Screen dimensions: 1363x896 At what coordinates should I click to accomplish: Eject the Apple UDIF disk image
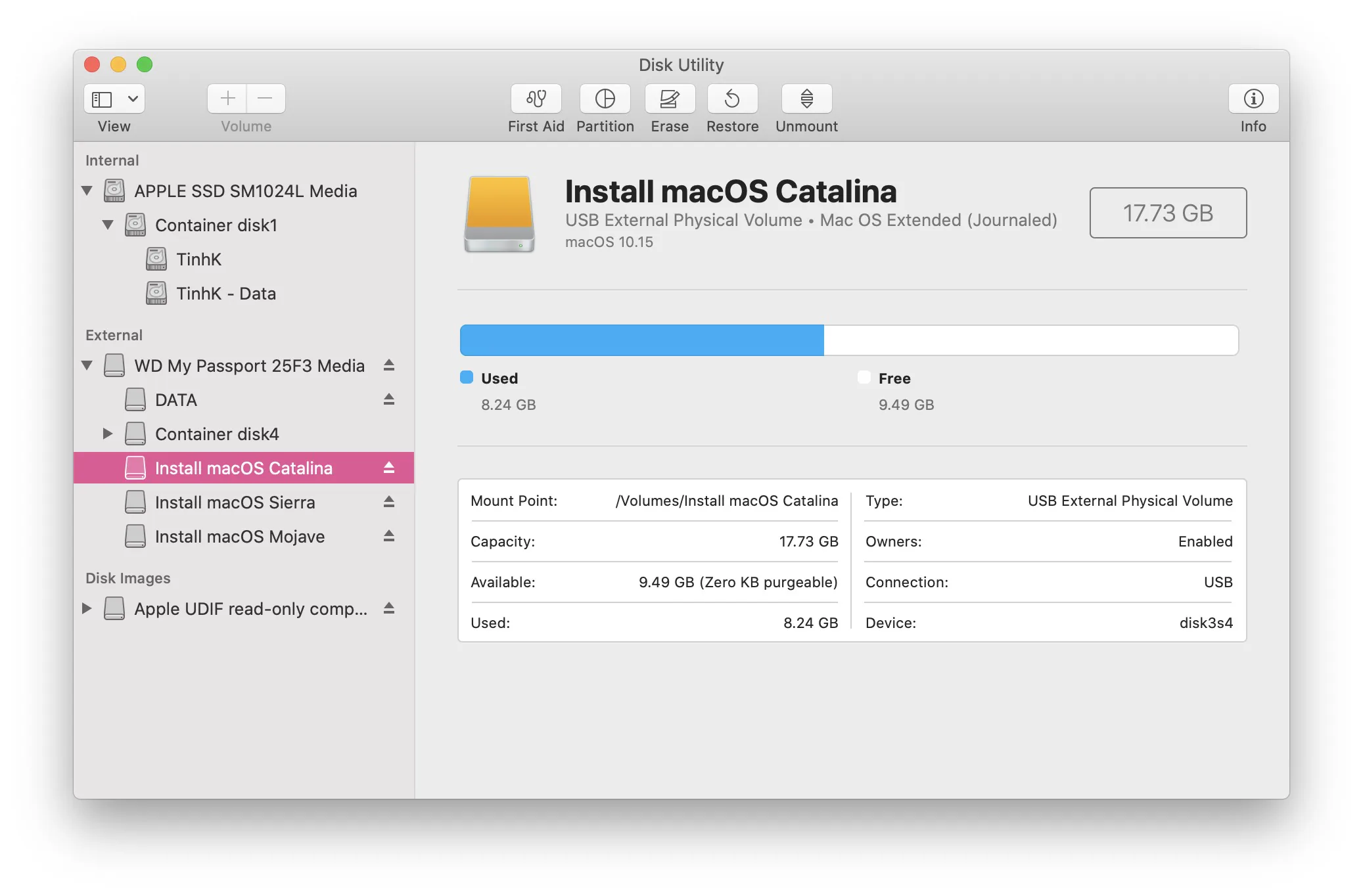[x=389, y=608]
